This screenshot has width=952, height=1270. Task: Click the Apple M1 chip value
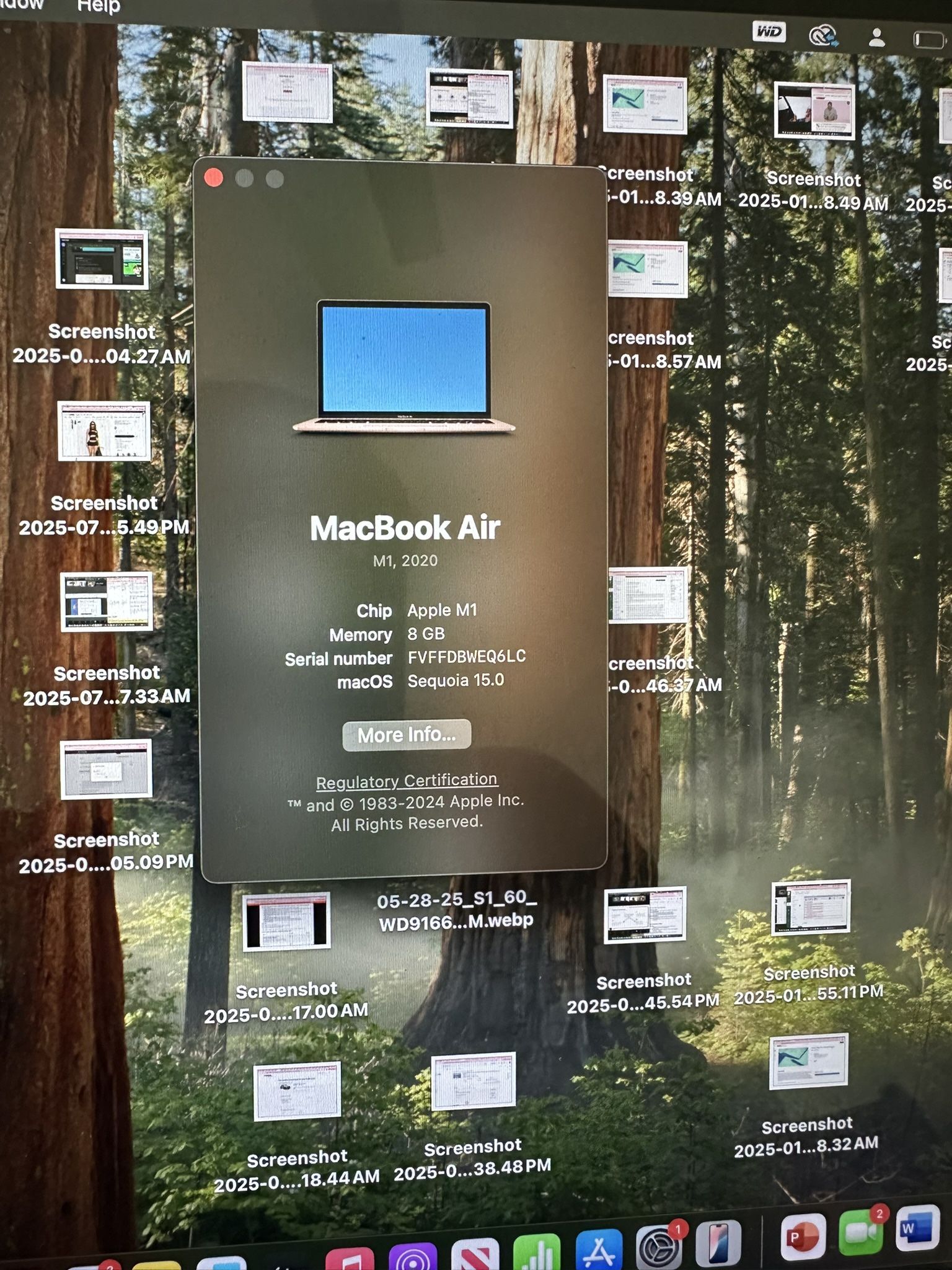pos(442,610)
